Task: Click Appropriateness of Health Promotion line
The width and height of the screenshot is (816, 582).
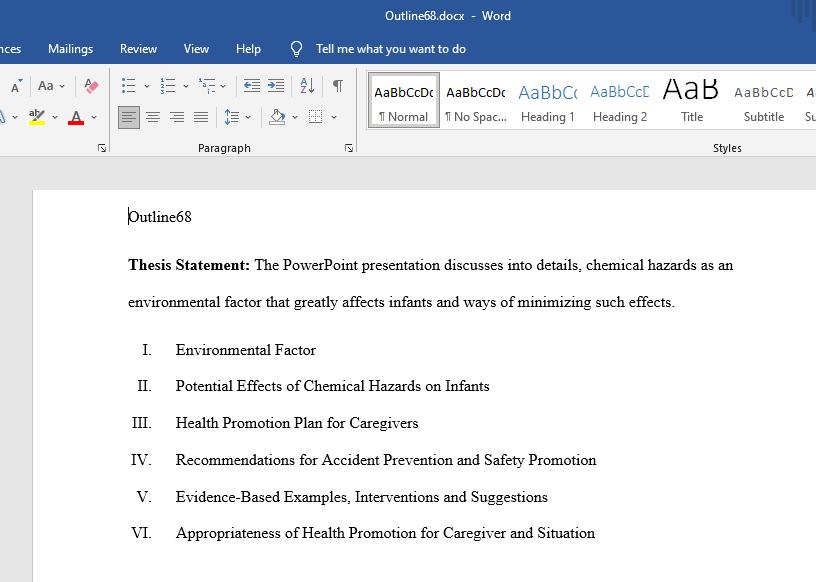Action: click(385, 533)
